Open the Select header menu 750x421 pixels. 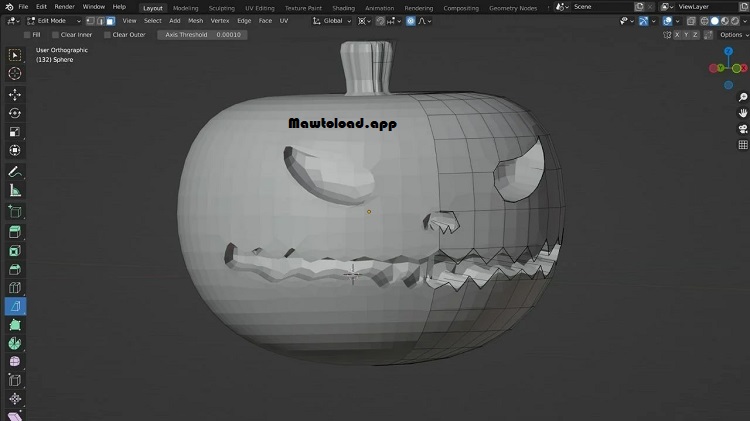click(x=153, y=21)
